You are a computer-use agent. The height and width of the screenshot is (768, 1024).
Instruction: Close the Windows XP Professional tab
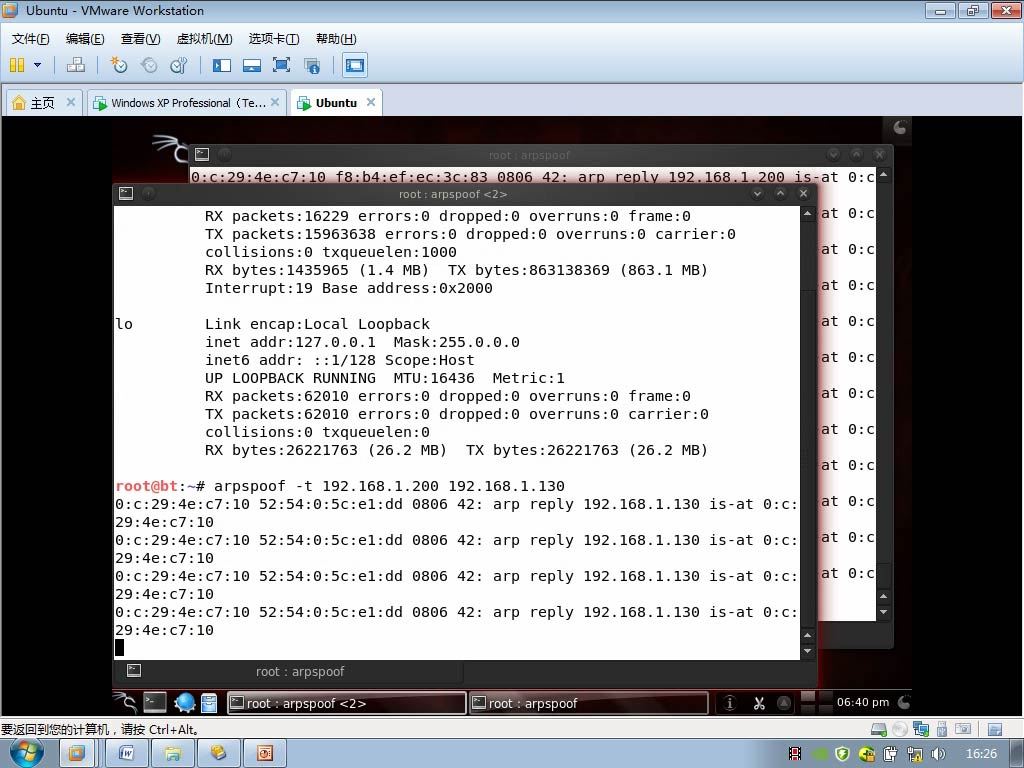[275, 102]
